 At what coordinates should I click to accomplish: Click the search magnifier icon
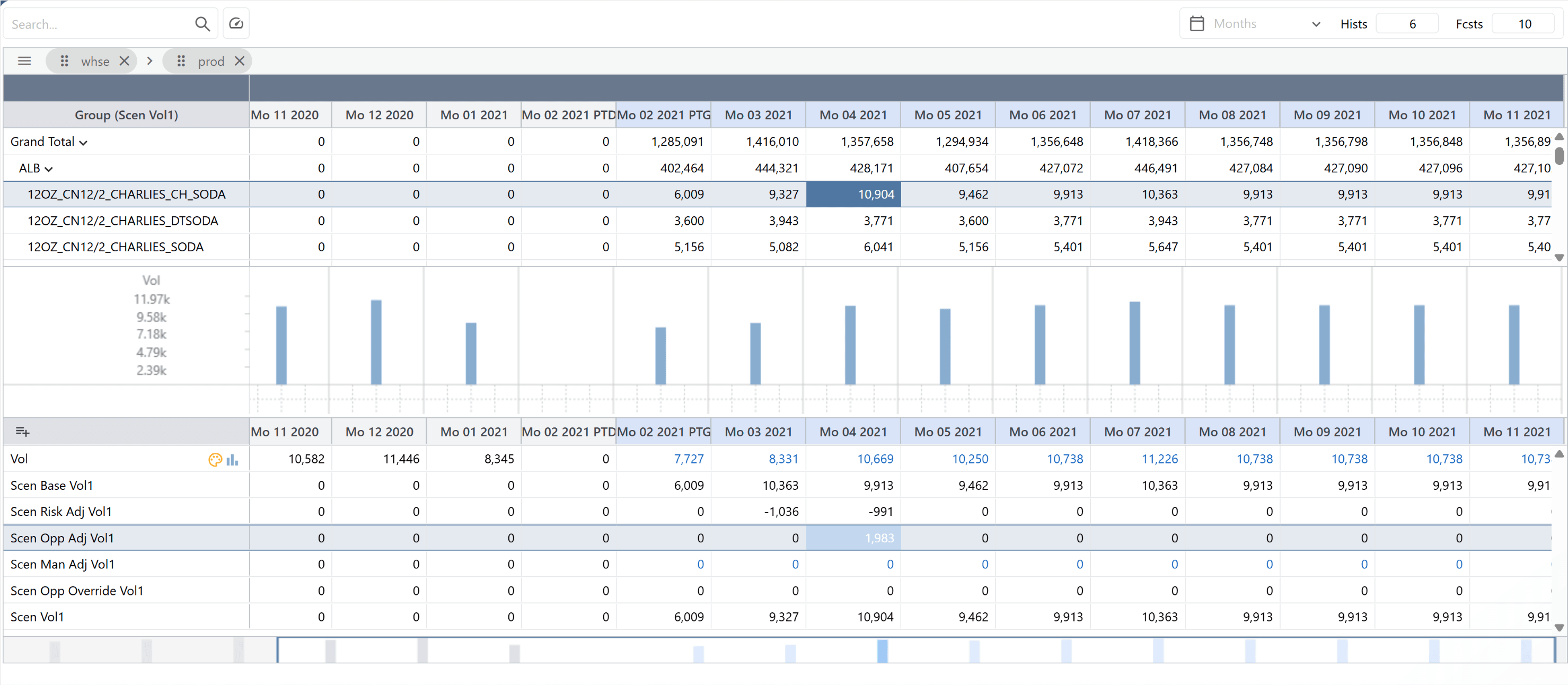[202, 24]
